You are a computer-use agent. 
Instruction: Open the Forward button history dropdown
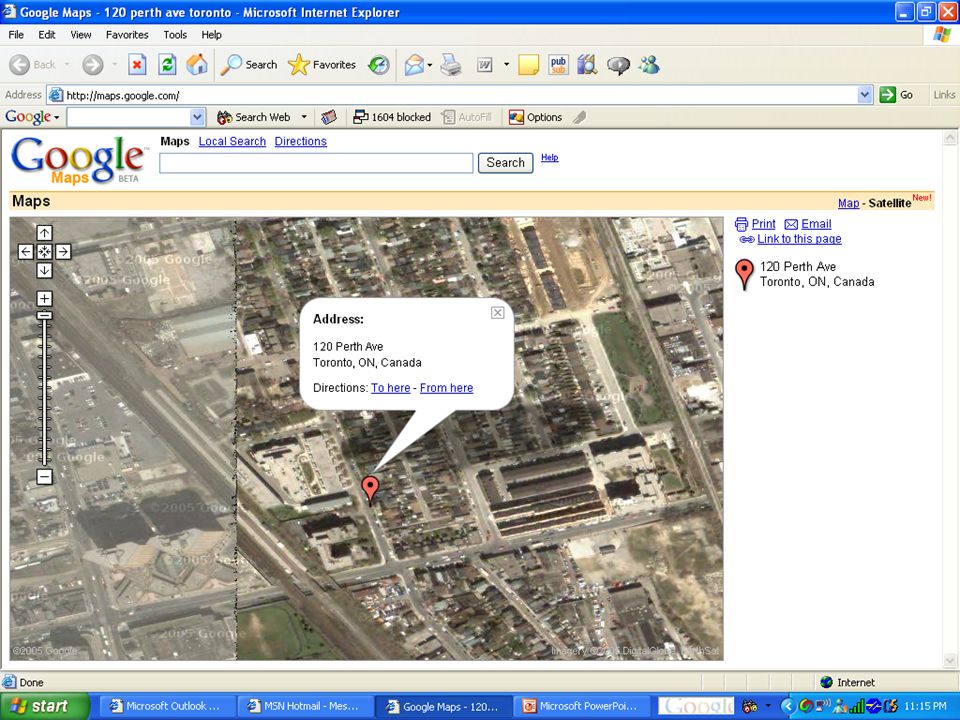[x=114, y=64]
